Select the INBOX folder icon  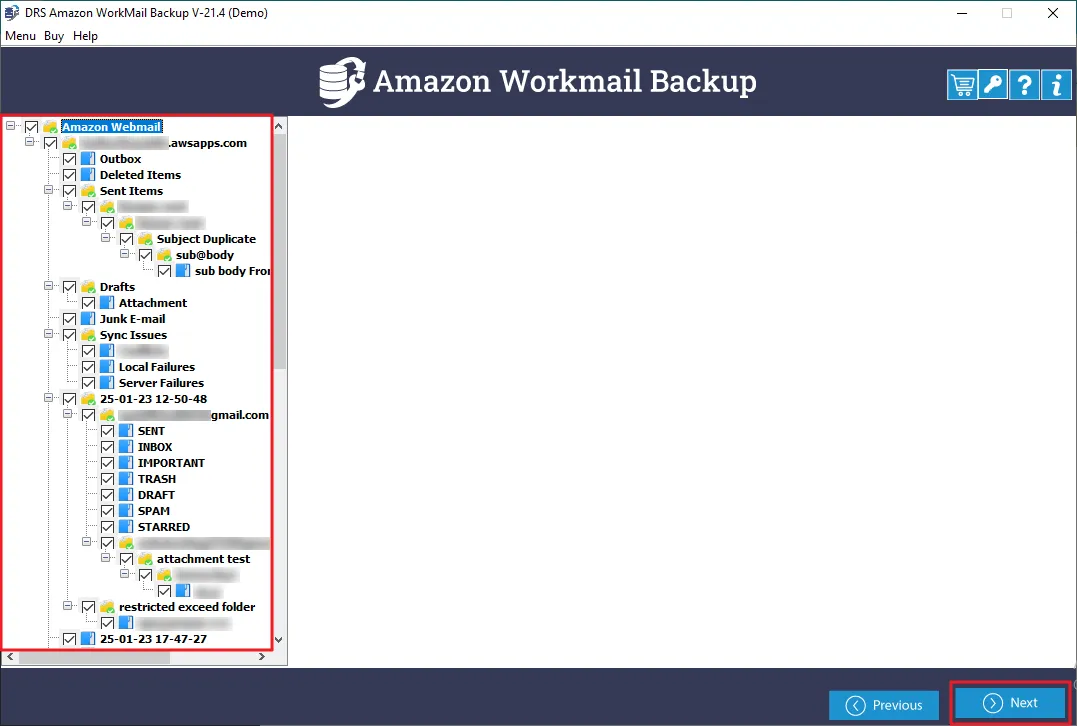126,447
